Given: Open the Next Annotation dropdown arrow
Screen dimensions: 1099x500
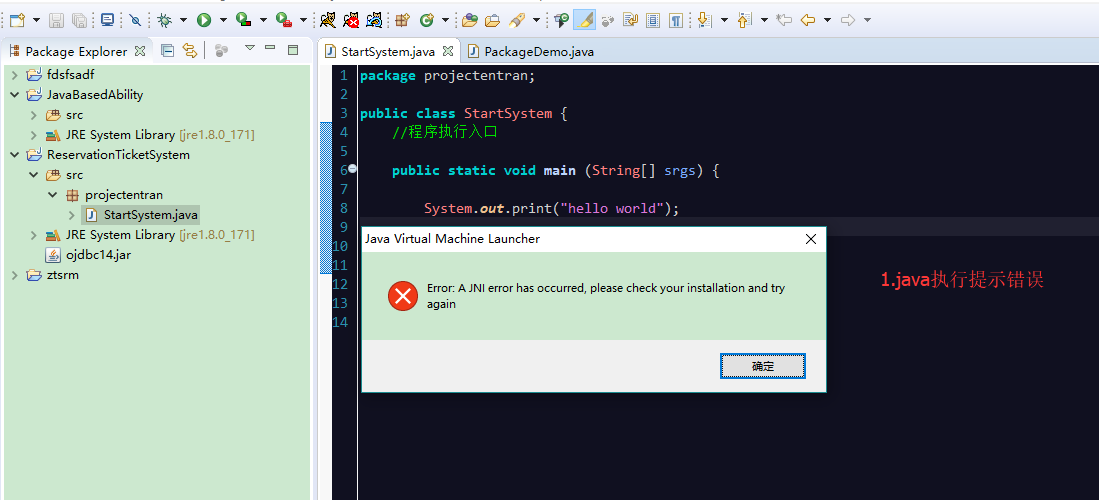Looking at the screenshot, I should 724,20.
